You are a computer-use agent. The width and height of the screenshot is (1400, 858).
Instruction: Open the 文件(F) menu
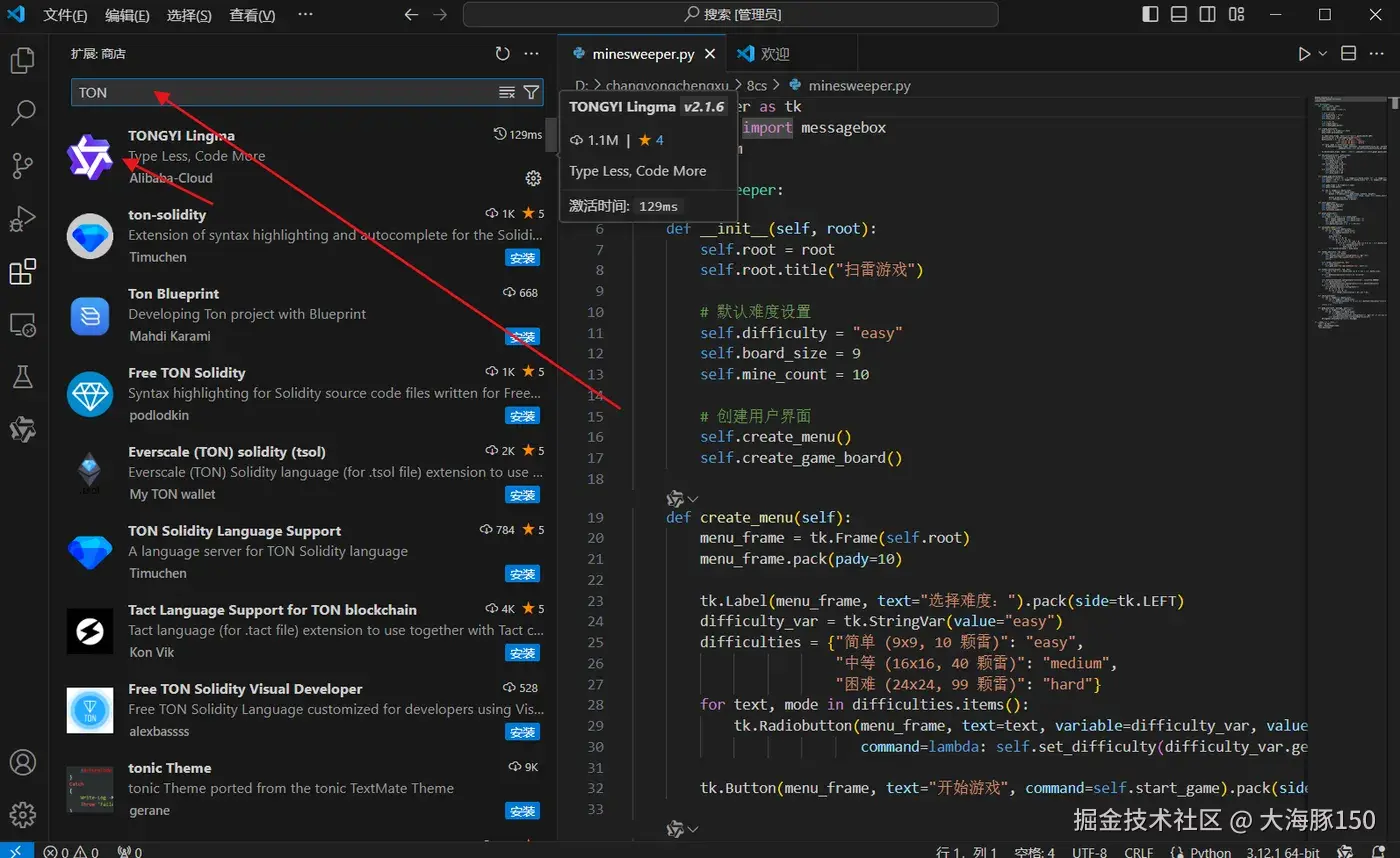point(66,15)
